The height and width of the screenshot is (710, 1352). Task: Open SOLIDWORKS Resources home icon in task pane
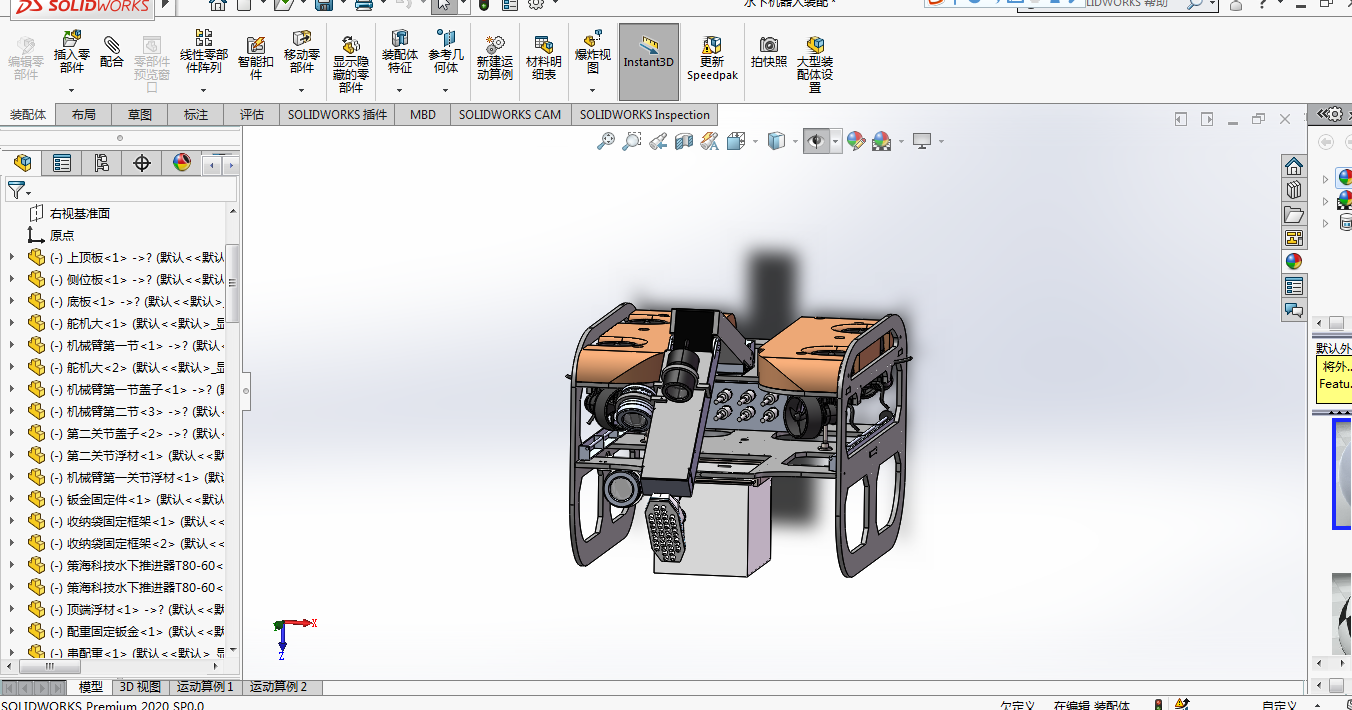pos(1294,166)
